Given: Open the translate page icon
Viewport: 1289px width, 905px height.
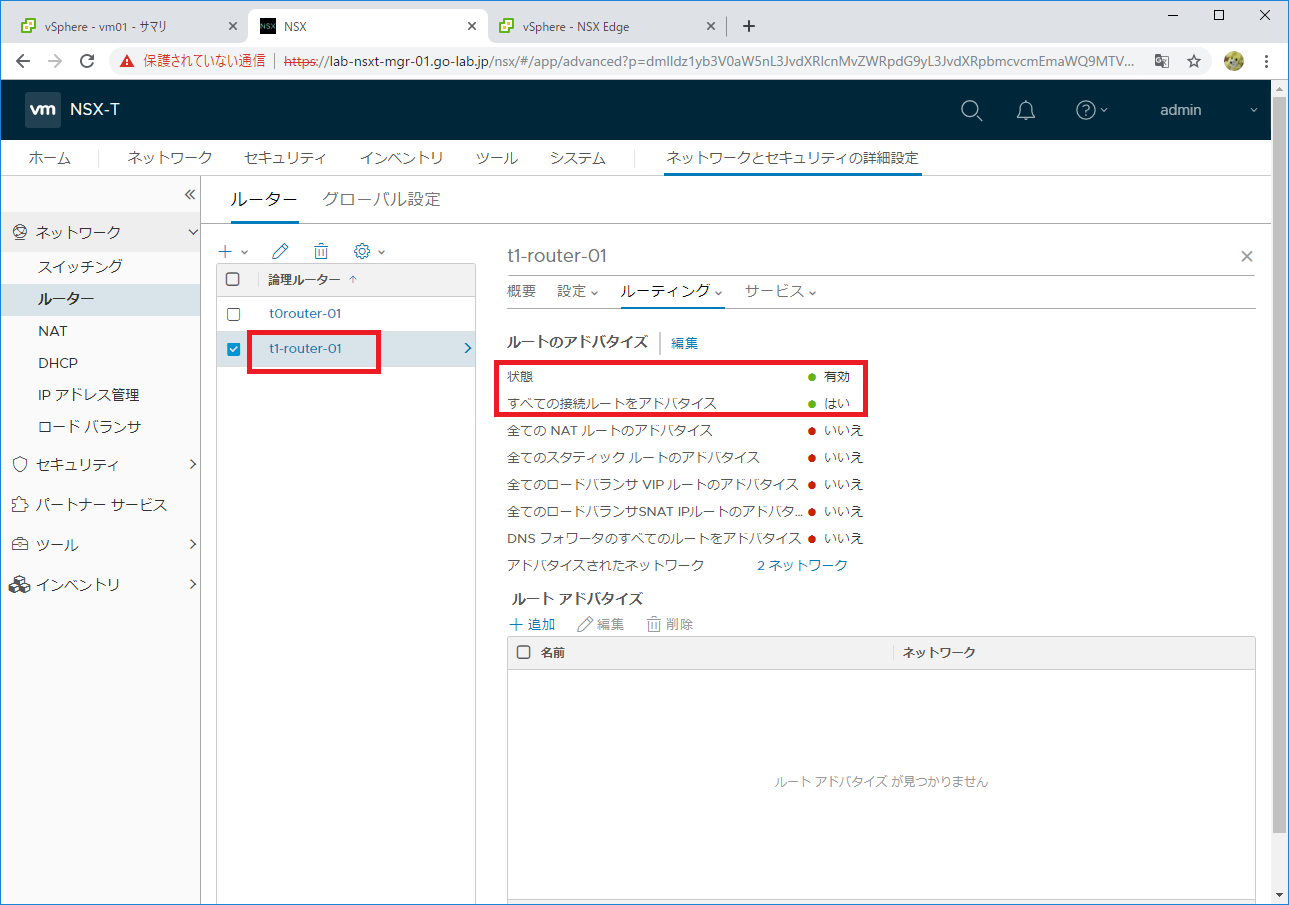Looking at the screenshot, I should click(x=1162, y=61).
